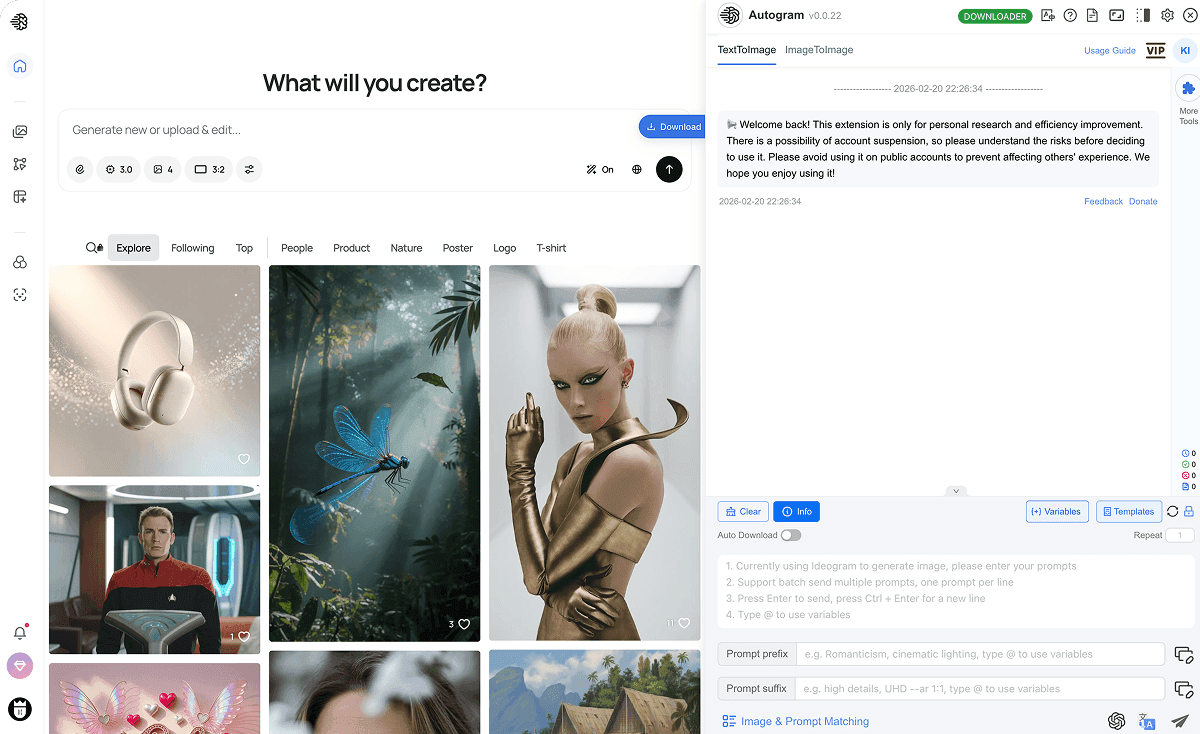Open the 3:2 aspect ratio dropdown
This screenshot has height=734, width=1200.
coord(208,169)
